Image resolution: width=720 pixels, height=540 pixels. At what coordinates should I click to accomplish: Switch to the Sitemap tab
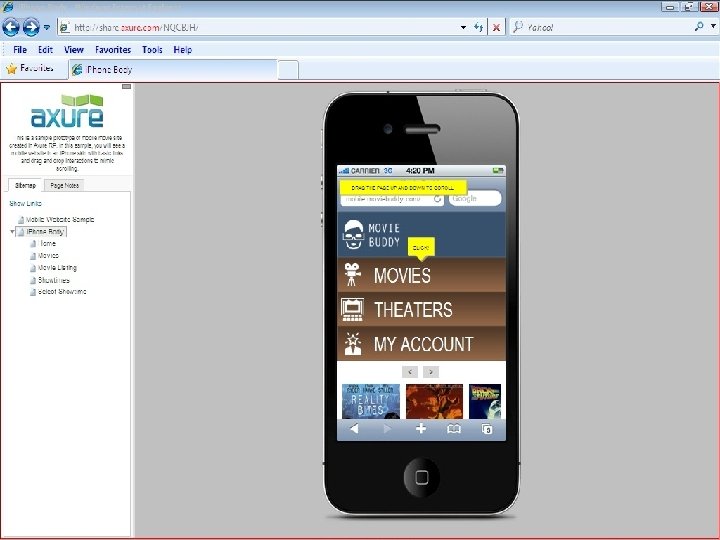pyautogui.click(x=25, y=186)
